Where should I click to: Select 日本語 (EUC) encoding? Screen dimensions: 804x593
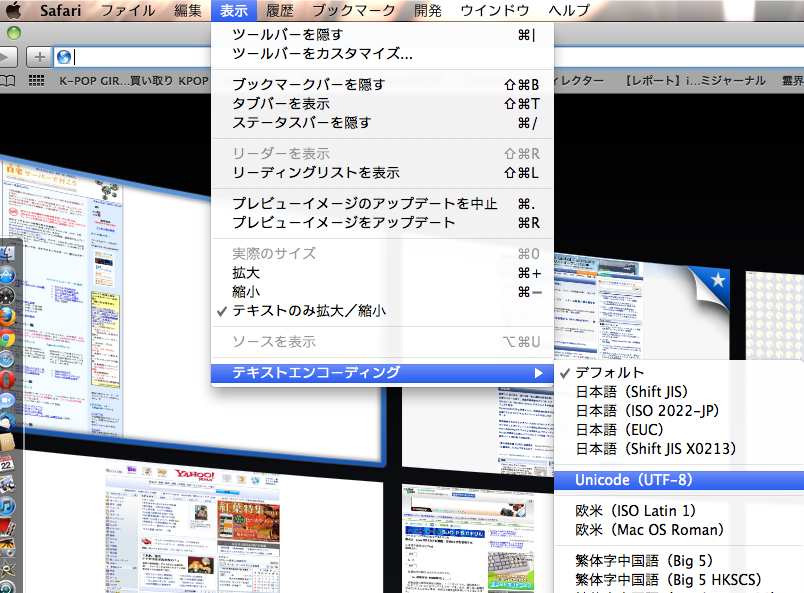click(679, 430)
